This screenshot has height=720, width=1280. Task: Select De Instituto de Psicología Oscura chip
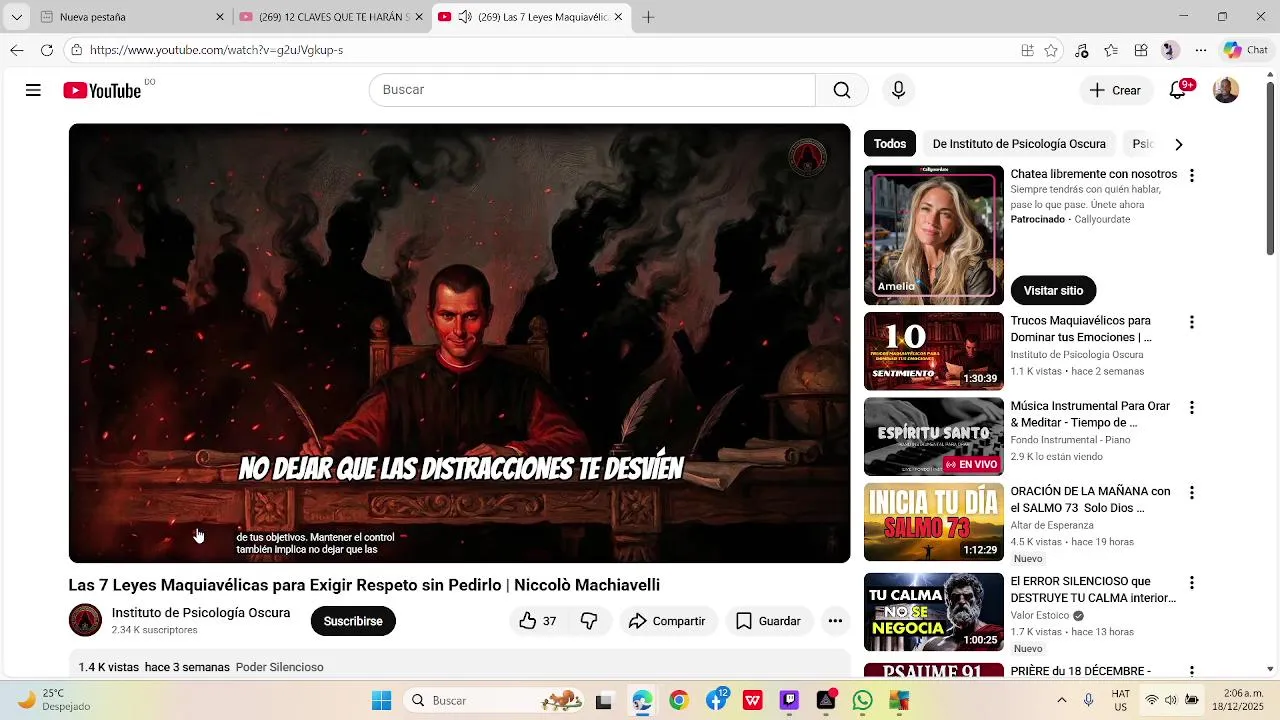pyautogui.click(x=1019, y=144)
